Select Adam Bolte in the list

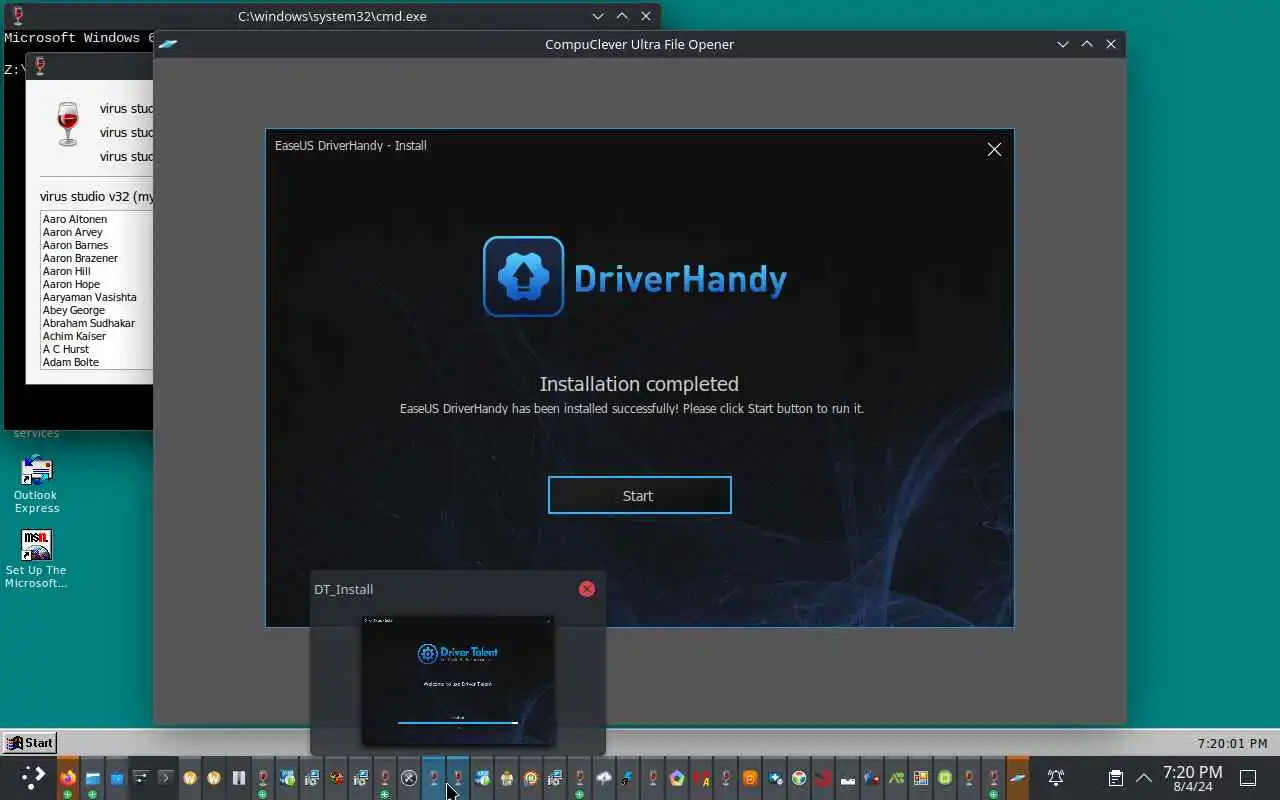click(x=71, y=362)
